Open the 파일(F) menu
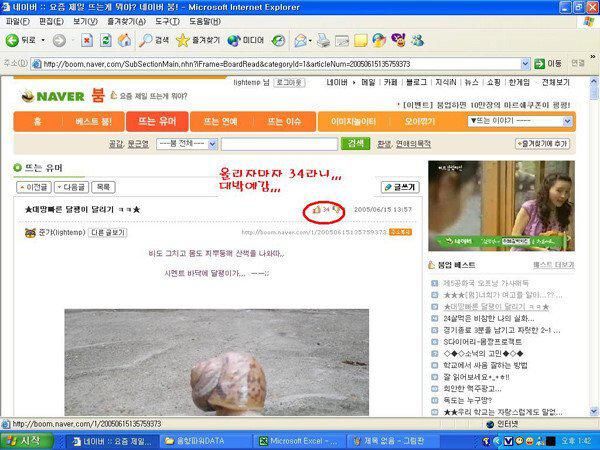Image resolution: width=600 pixels, height=450 pixels. (18, 21)
